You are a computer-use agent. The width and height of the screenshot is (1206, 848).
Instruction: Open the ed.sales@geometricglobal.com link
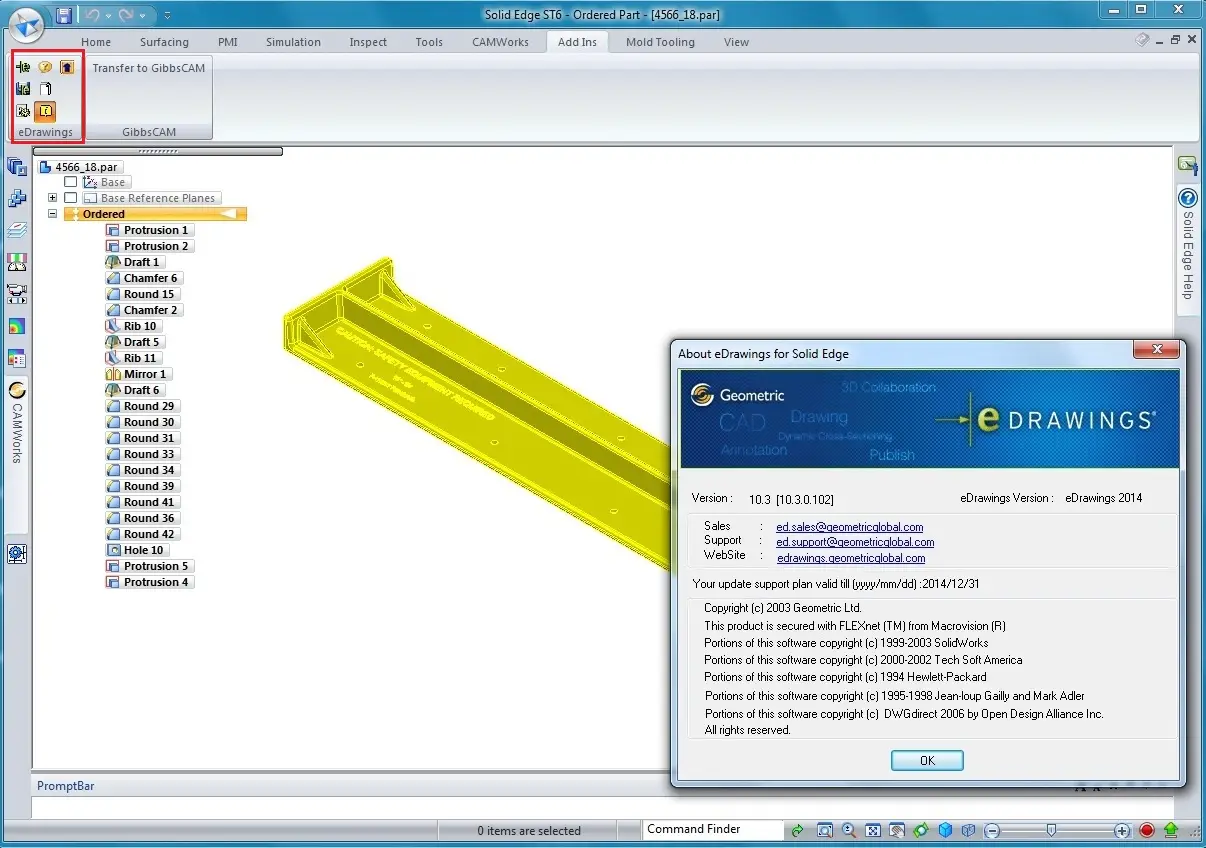click(x=850, y=527)
